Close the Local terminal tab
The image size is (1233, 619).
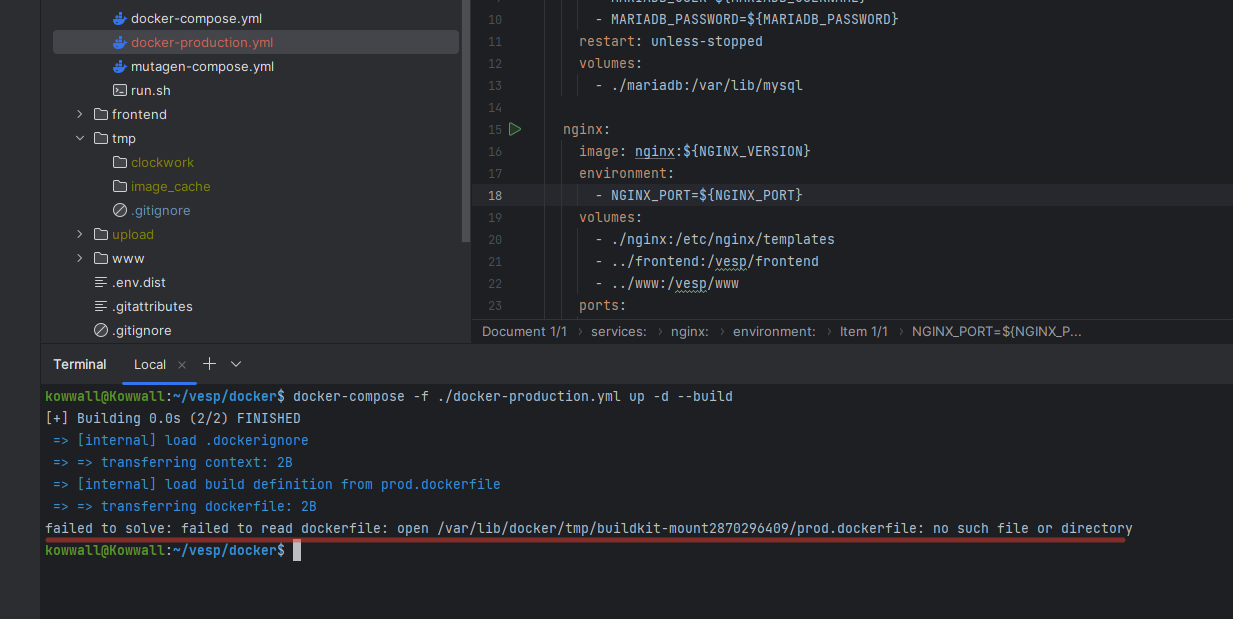[181, 364]
